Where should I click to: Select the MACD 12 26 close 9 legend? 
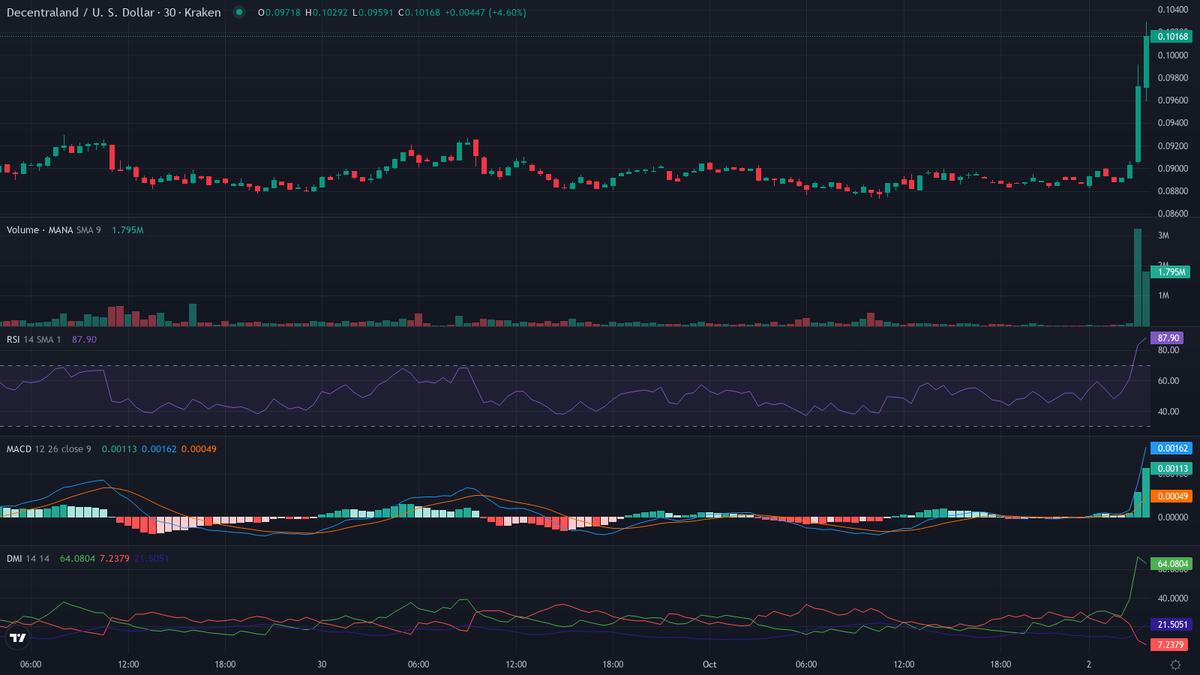49,449
